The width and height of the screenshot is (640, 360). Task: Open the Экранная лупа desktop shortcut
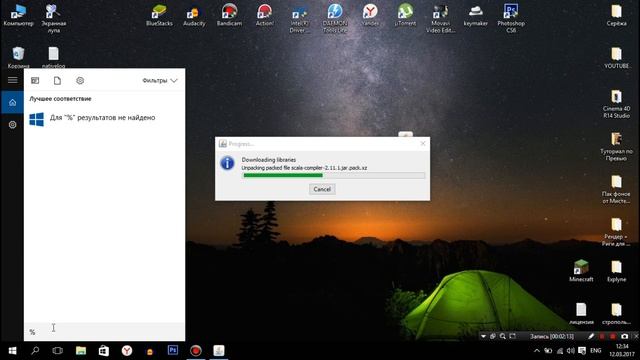53,18
